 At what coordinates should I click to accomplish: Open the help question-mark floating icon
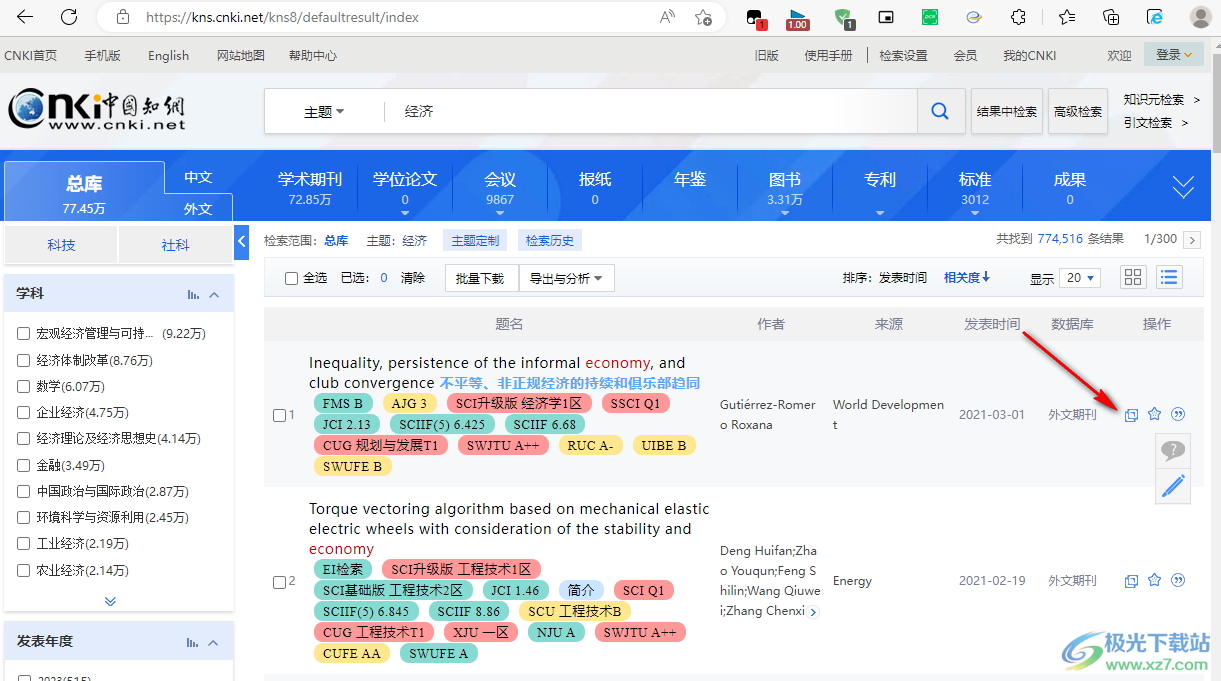click(x=1173, y=451)
